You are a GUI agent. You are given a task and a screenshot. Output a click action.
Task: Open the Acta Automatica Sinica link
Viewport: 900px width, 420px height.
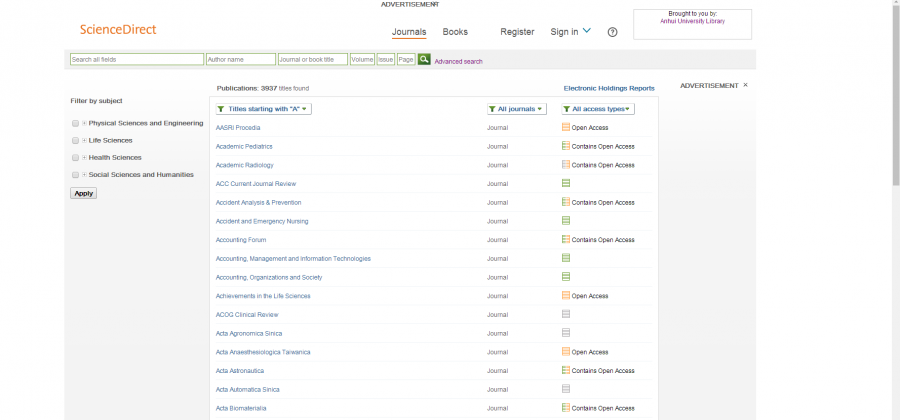coord(247,389)
